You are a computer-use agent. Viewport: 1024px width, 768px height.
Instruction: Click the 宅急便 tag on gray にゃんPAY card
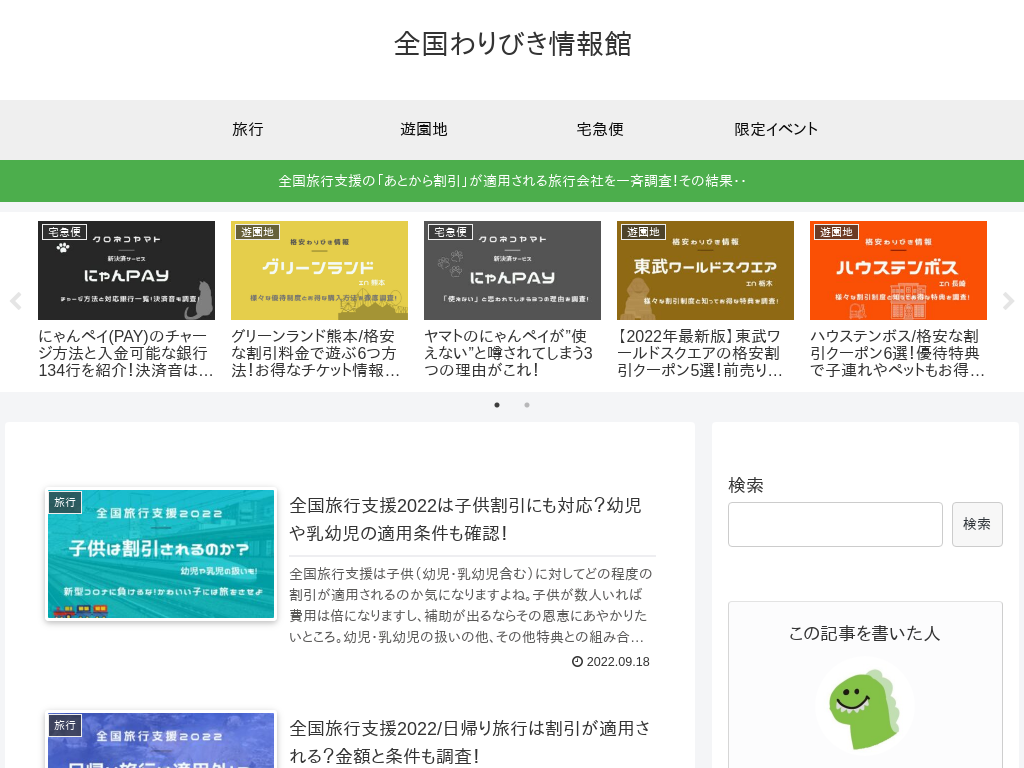[450, 232]
